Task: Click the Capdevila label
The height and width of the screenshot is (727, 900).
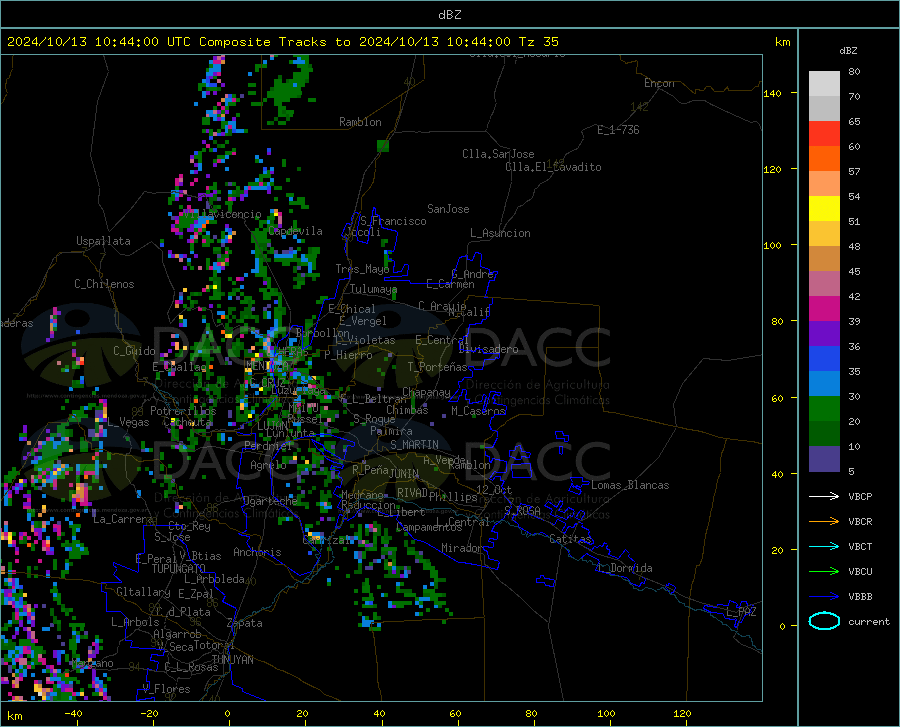Action: click(x=295, y=231)
